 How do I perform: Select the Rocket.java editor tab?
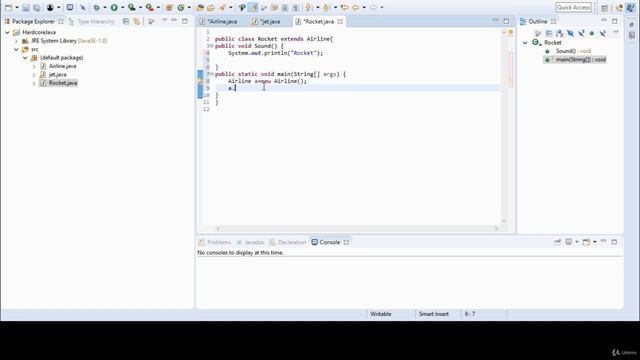coord(318,21)
